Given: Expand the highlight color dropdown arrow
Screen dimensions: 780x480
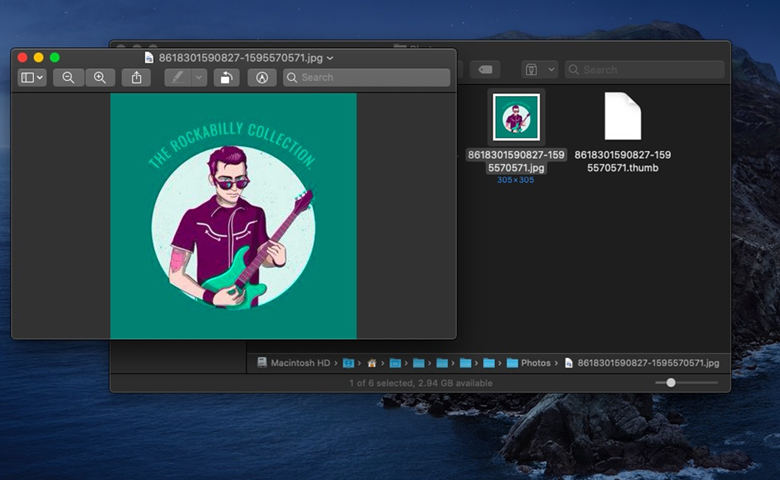Looking at the screenshot, I should coord(199,78).
